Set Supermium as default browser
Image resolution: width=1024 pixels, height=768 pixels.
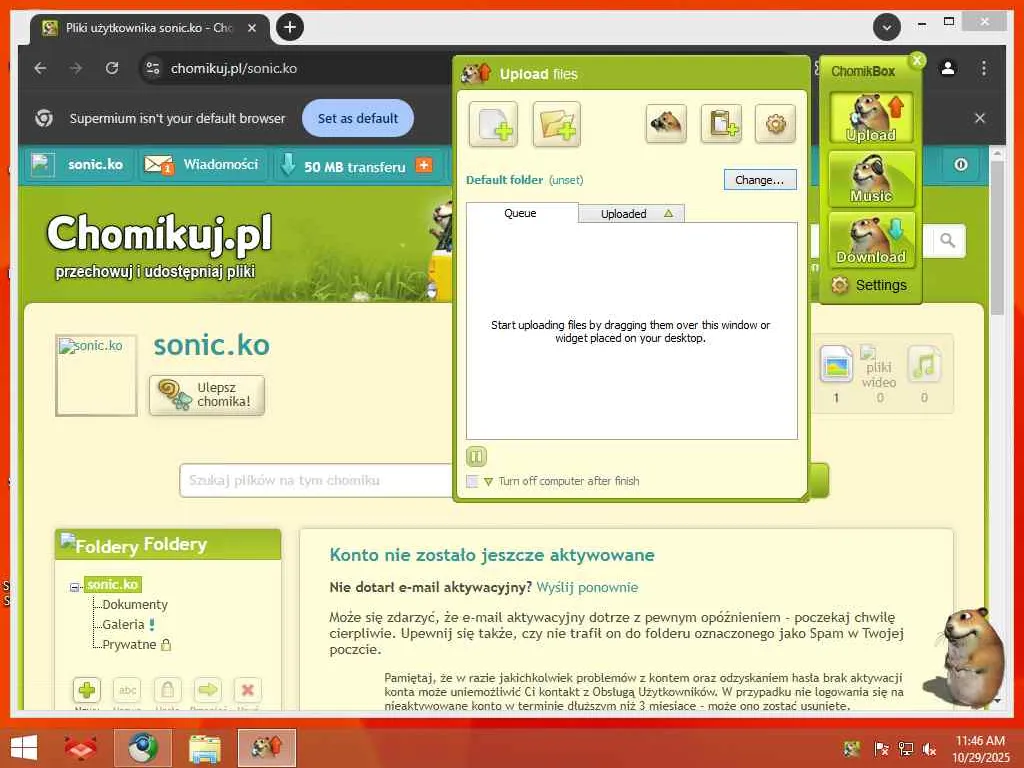pos(358,118)
